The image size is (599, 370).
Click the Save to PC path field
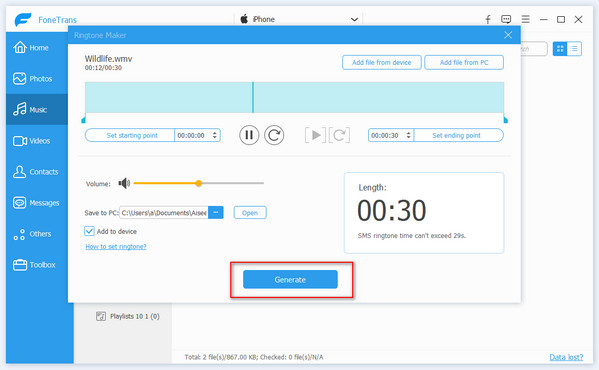click(164, 213)
